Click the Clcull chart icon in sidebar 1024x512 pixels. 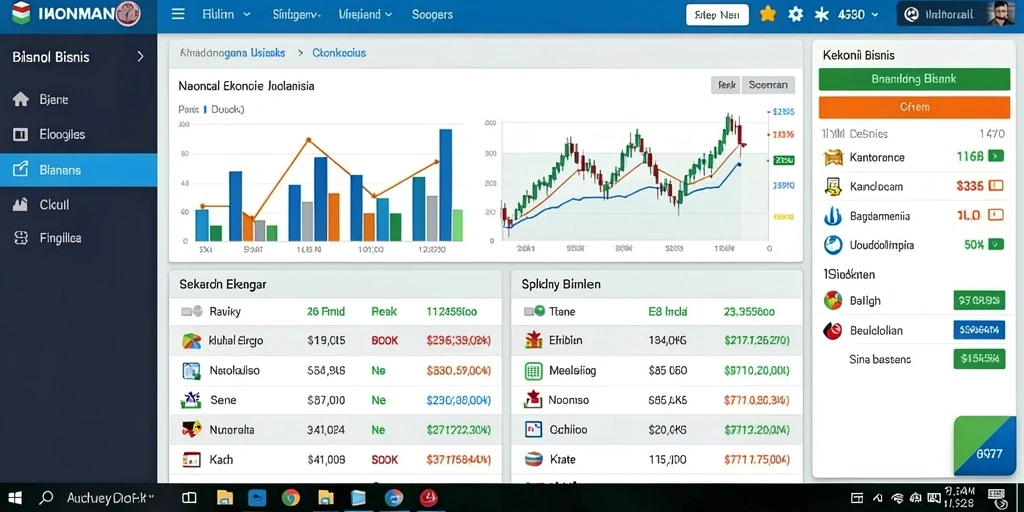[21, 204]
